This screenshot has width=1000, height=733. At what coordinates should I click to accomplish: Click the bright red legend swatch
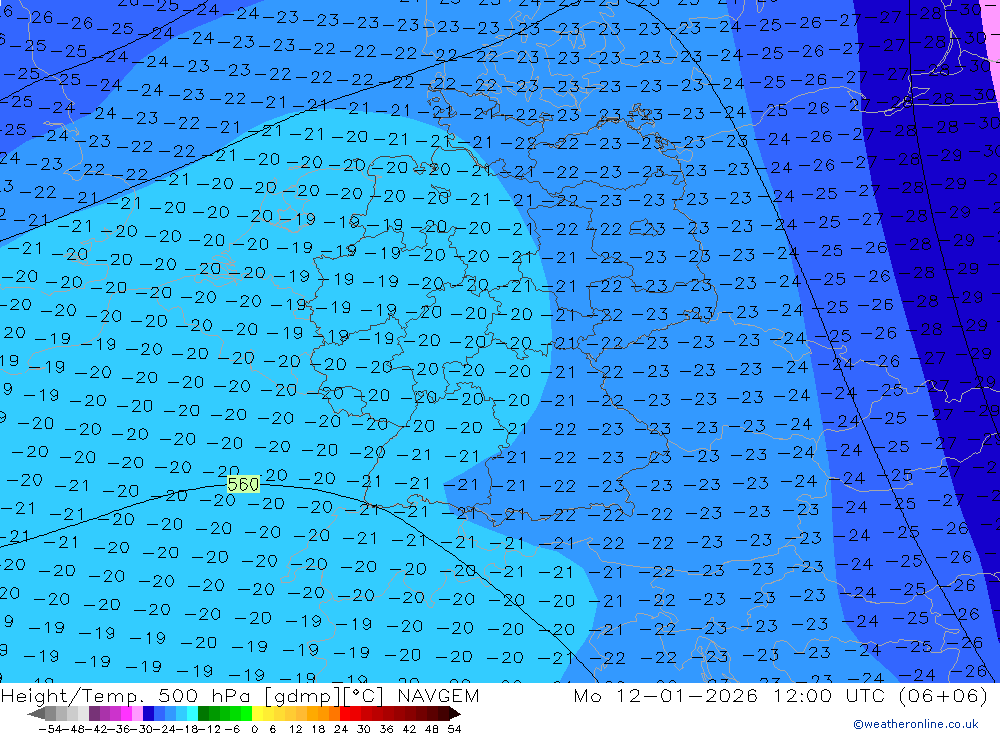pyautogui.click(x=347, y=713)
